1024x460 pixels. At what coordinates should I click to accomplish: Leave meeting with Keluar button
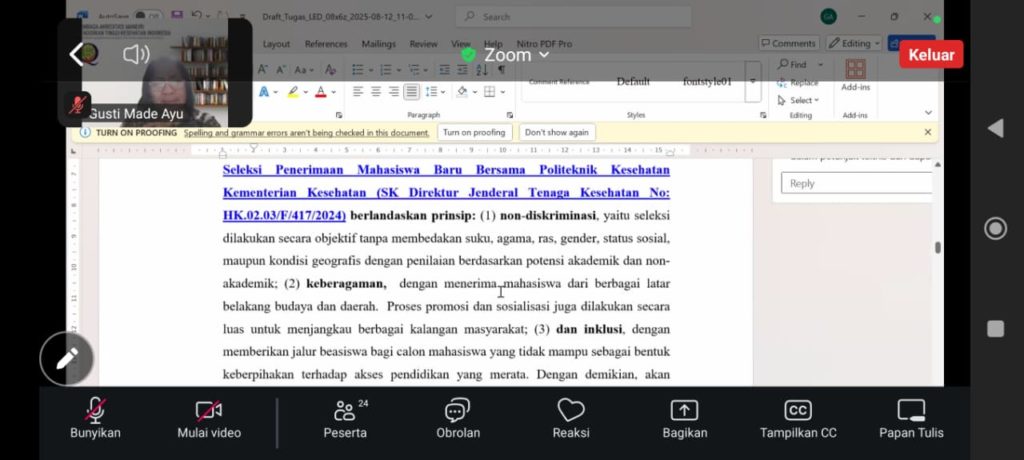931,54
